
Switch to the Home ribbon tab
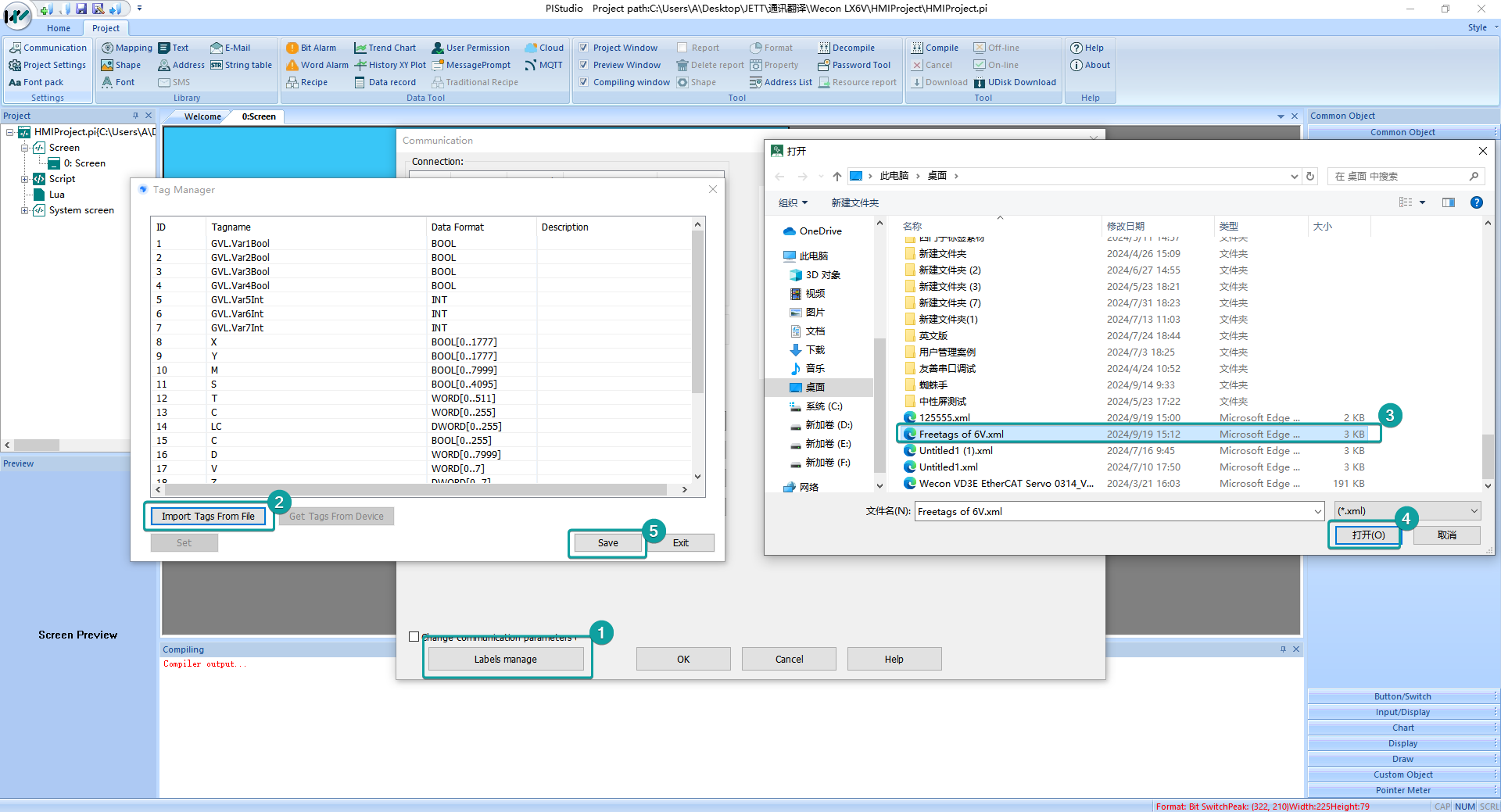coord(59,28)
